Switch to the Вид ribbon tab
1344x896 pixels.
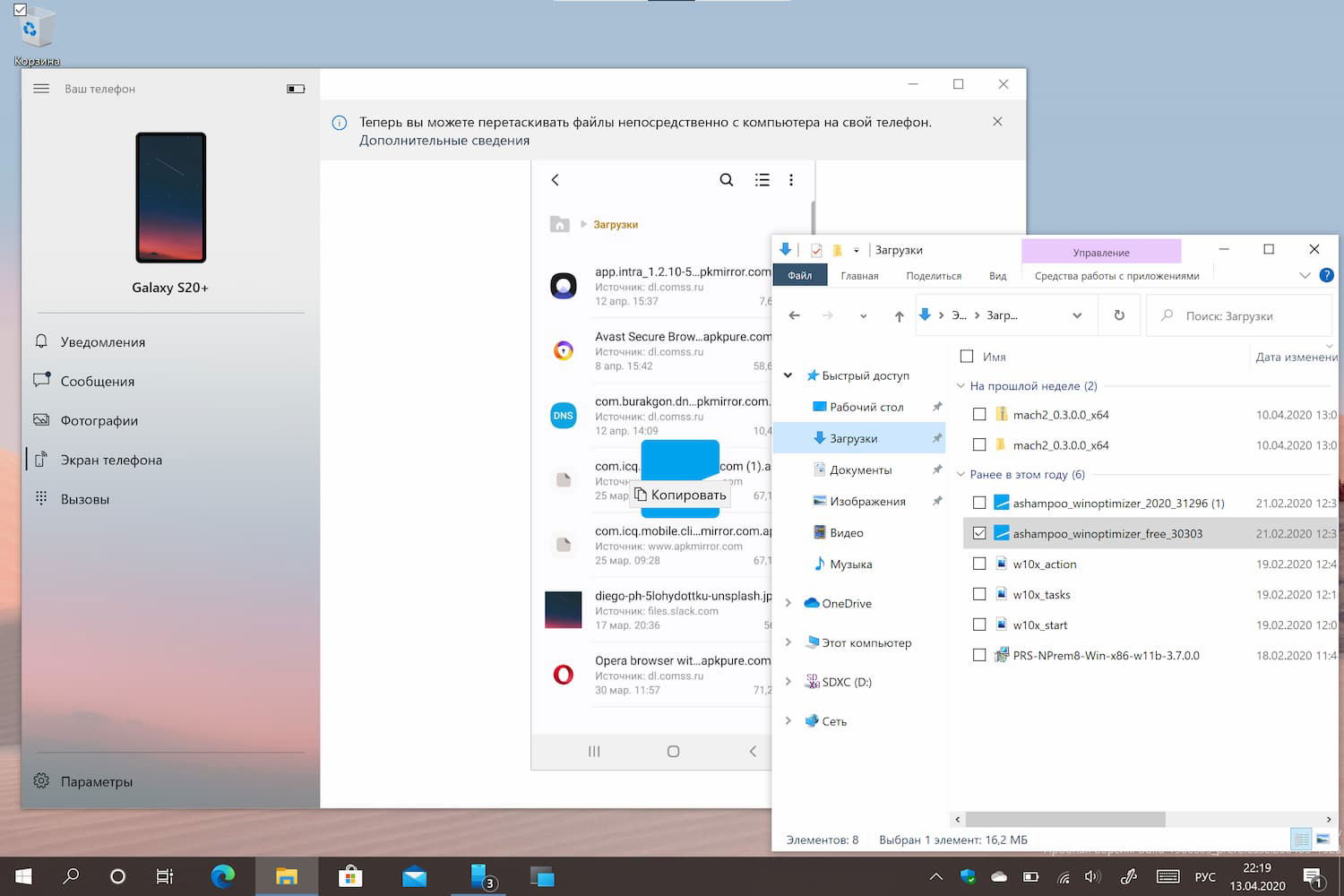pyautogui.click(x=997, y=276)
